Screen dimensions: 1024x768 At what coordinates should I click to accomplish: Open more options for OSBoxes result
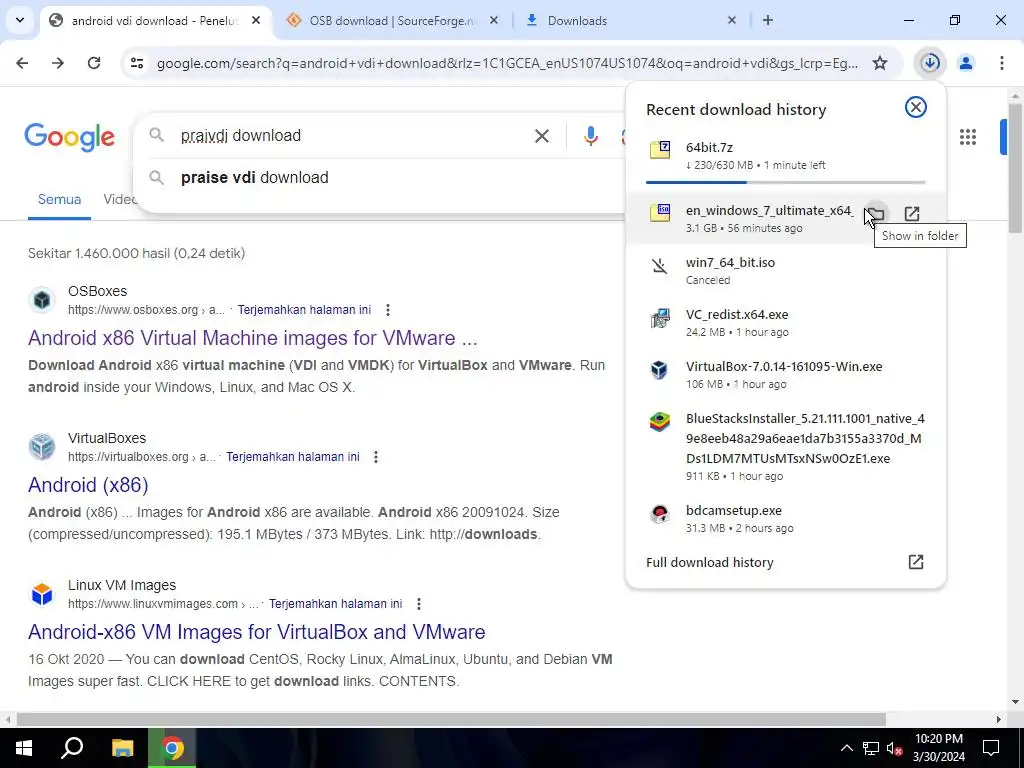click(388, 310)
